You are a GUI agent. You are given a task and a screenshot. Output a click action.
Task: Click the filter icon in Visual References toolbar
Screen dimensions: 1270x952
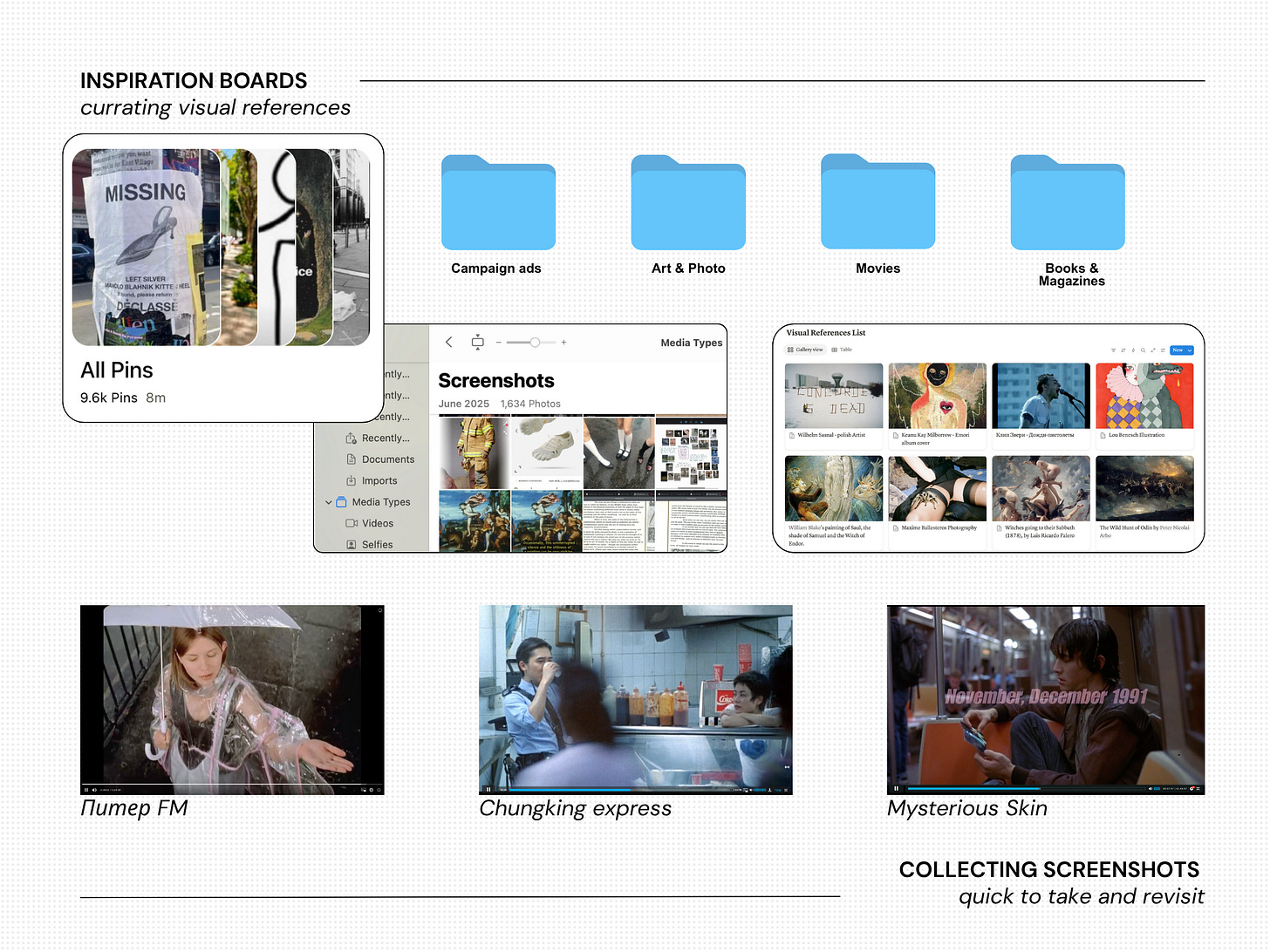point(1113,350)
